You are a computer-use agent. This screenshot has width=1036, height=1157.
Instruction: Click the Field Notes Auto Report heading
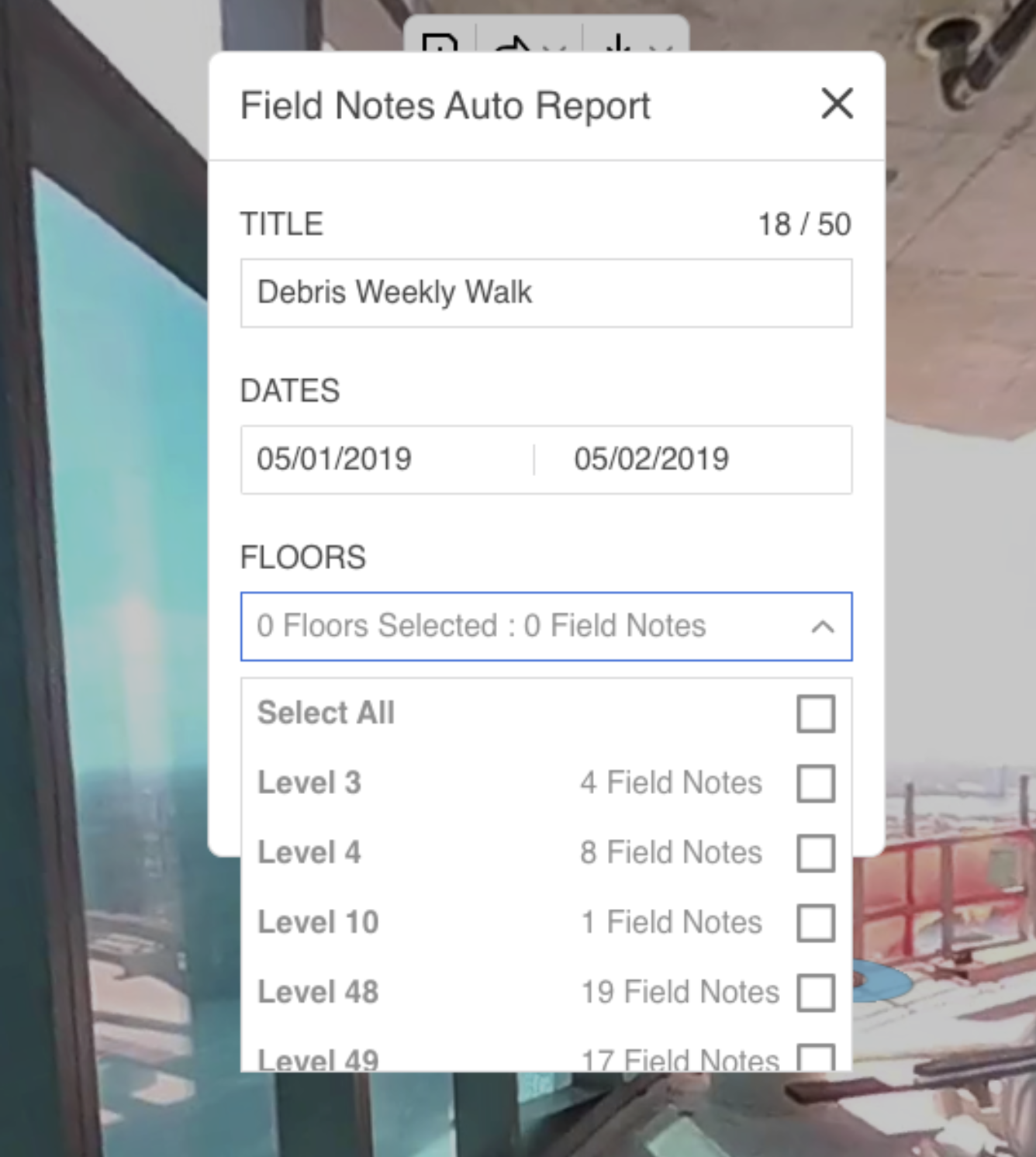(x=445, y=105)
